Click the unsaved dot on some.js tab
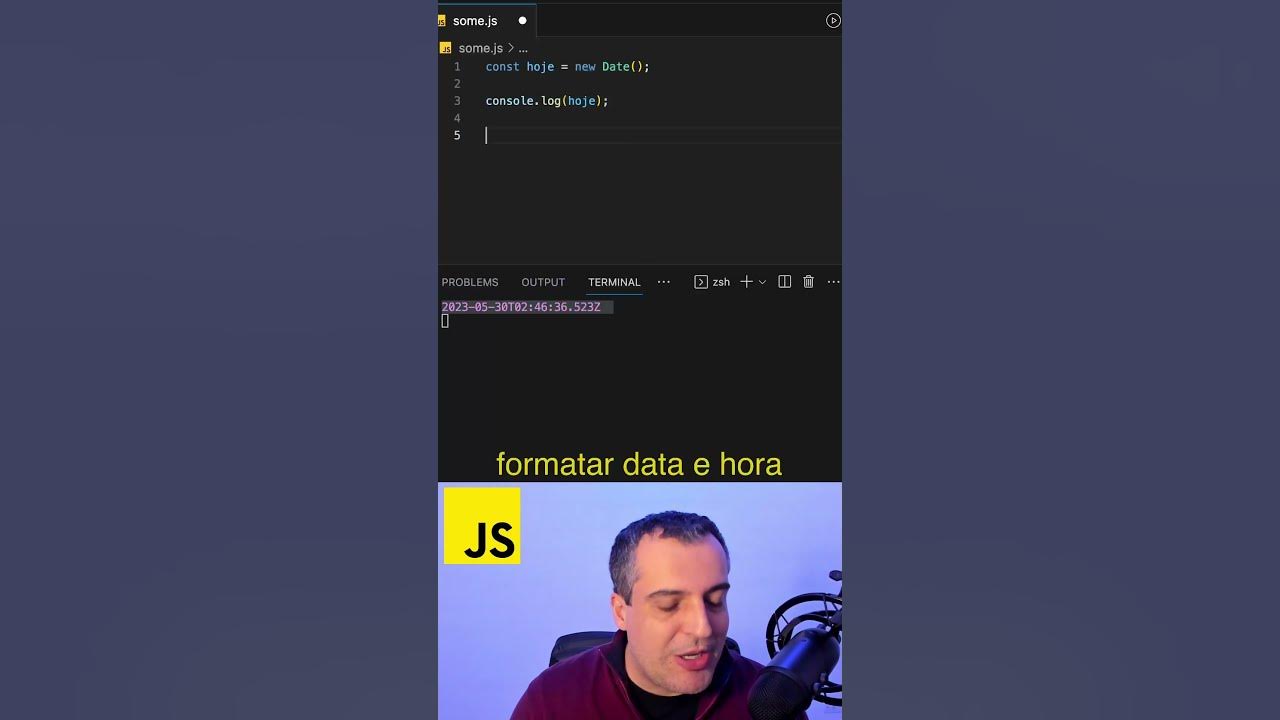 coord(522,21)
